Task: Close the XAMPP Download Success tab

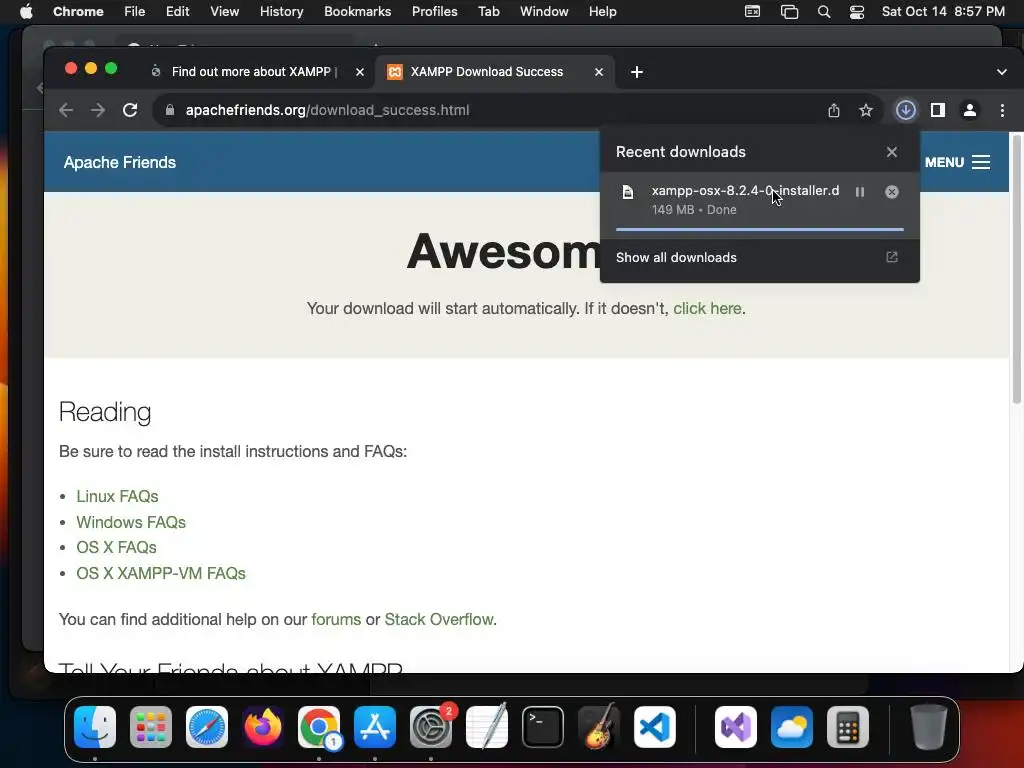Action: coord(599,72)
